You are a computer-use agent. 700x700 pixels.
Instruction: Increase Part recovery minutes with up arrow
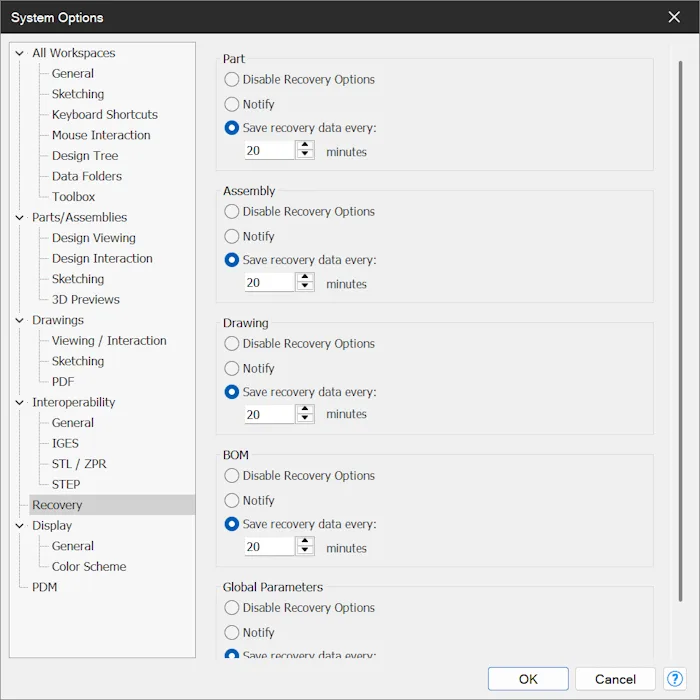305,145
